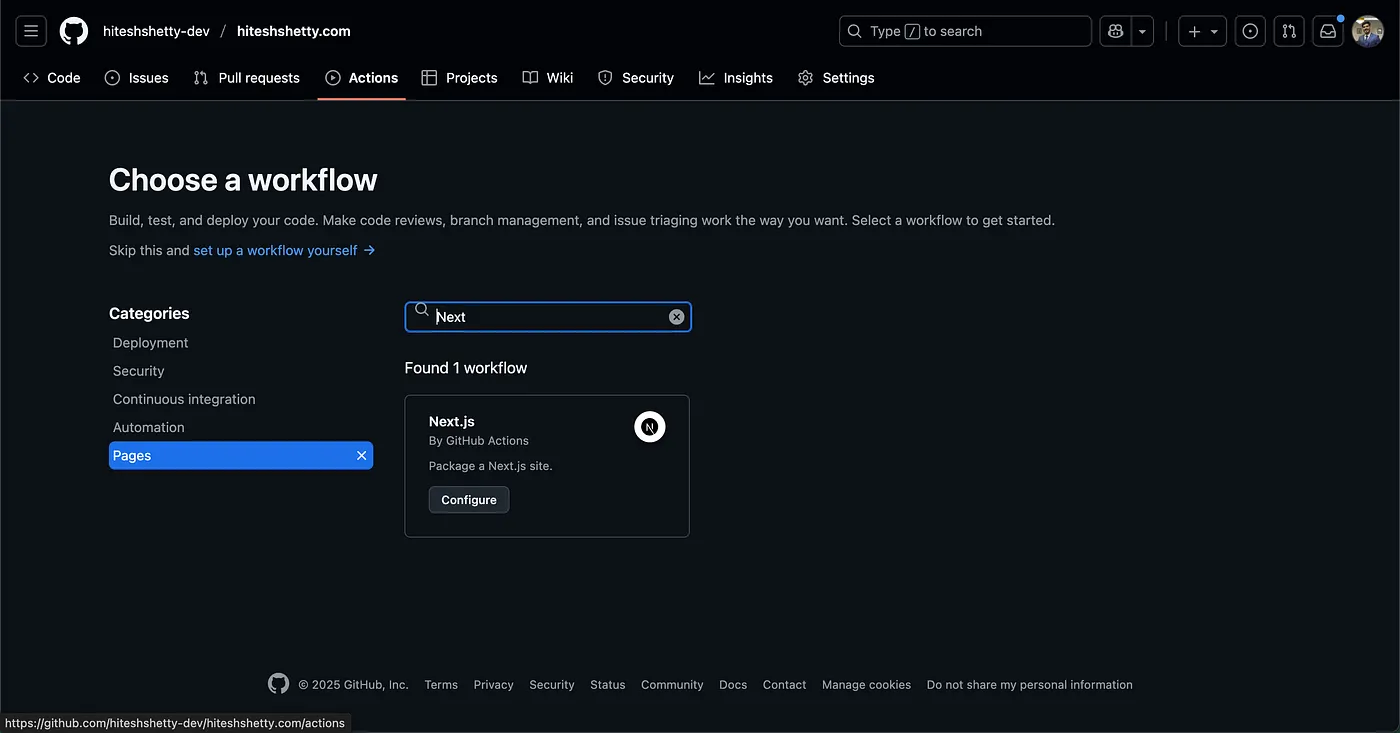Screen dimensions: 1400x733
Task: Expand the Copilot dropdown arrow
Action: (1142, 31)
